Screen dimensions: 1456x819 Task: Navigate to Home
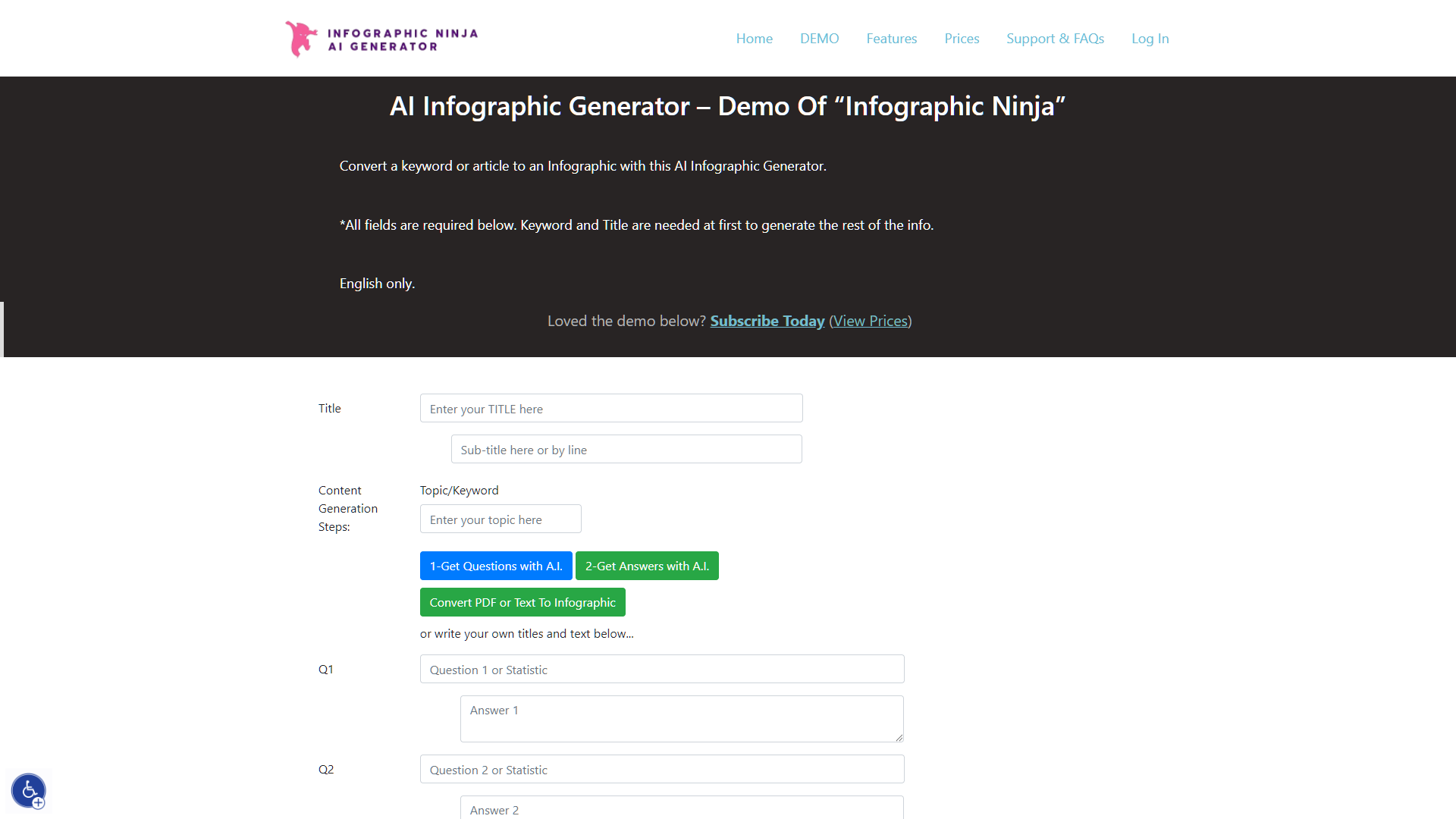754,38
